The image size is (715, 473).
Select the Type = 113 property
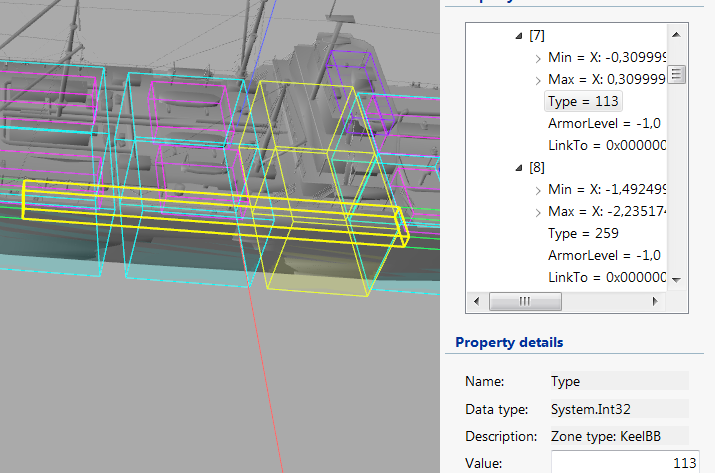[x=584, y=101]
